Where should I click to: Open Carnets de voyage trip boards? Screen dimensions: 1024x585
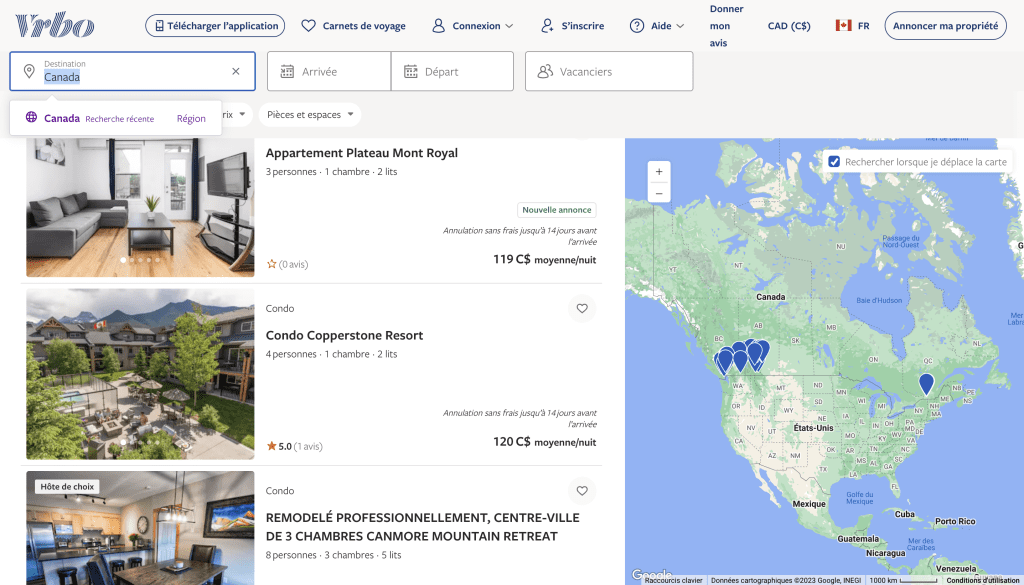[x=353, y=26]
